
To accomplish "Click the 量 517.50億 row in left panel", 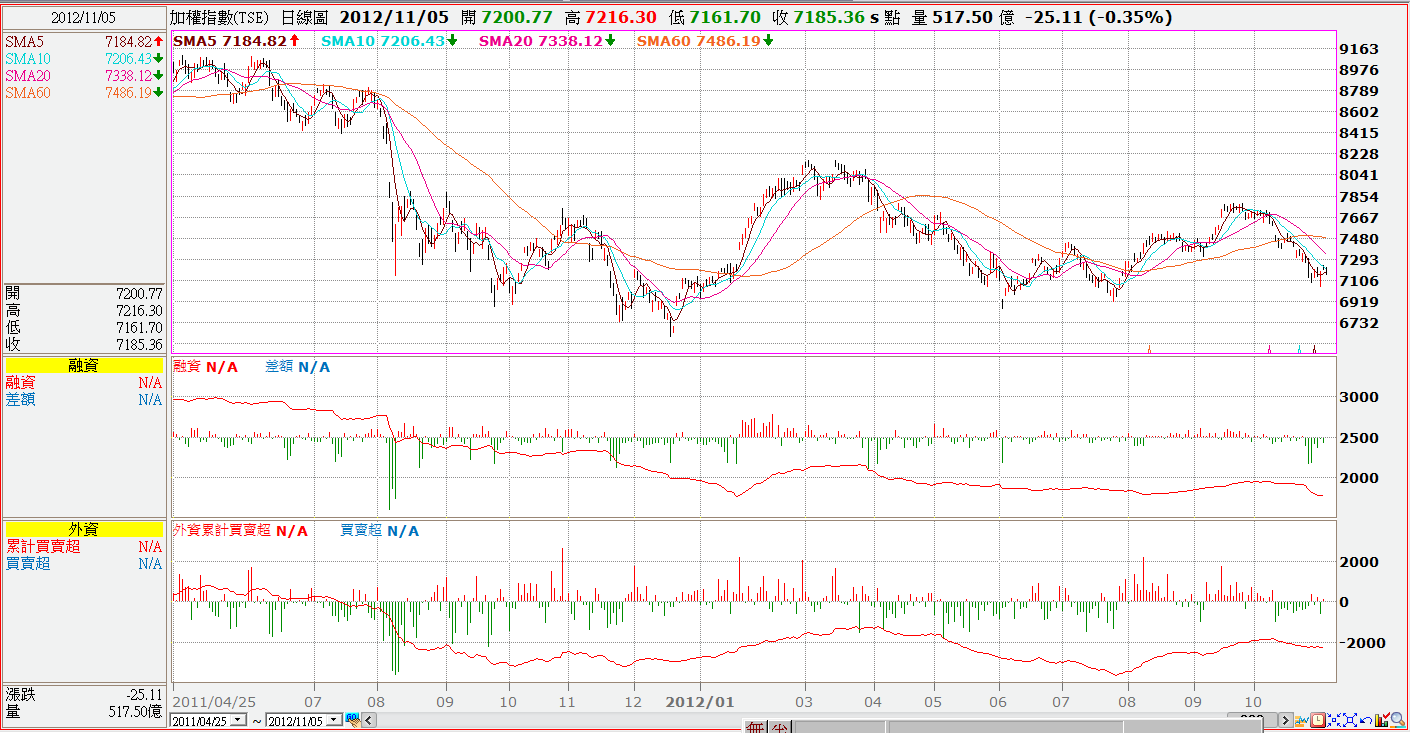I will click(84, 711).
